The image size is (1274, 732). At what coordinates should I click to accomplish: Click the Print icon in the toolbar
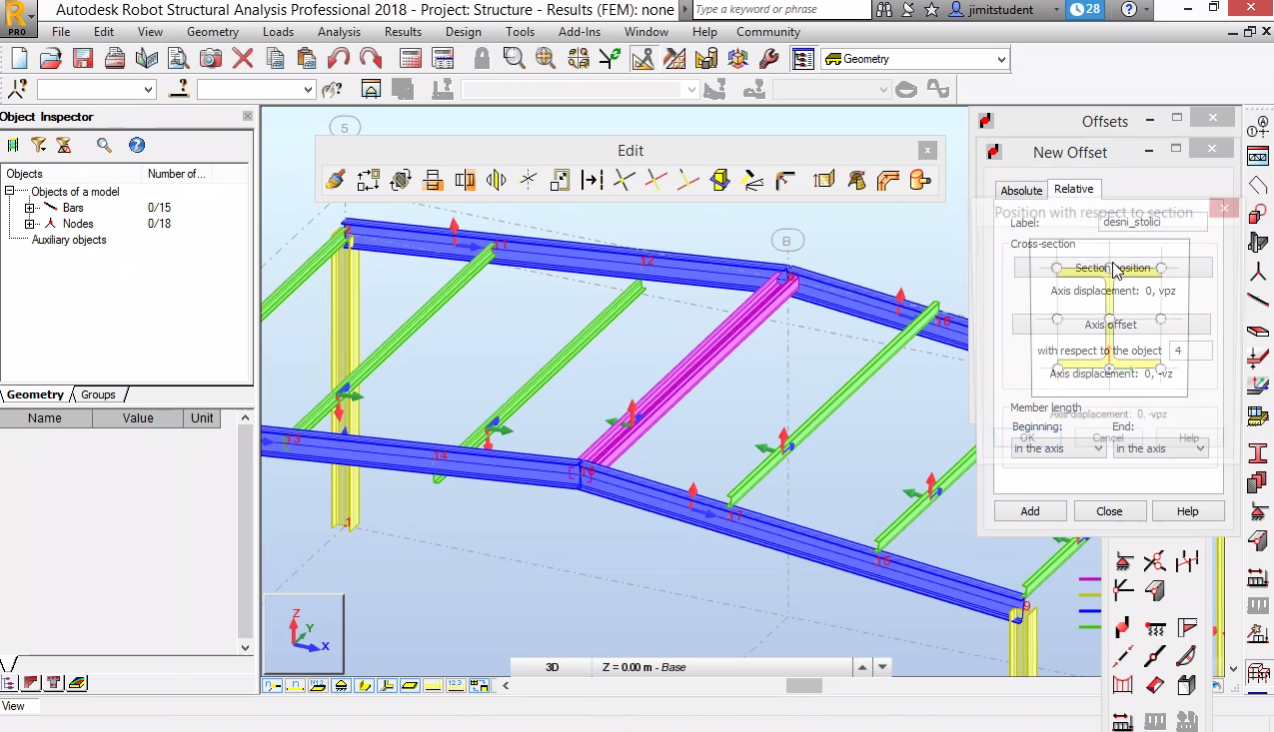point(115,58)
